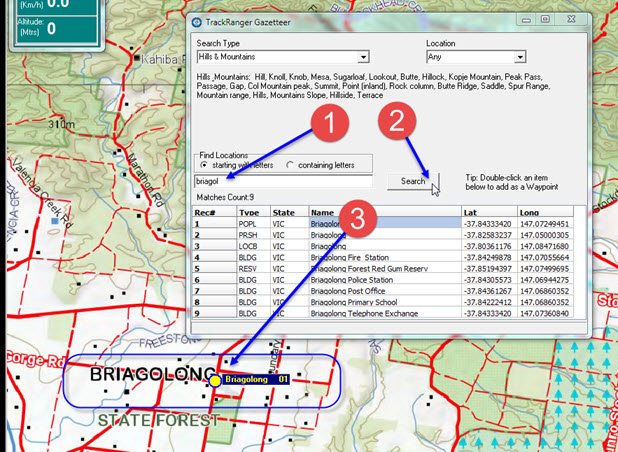Click 'Briagolong Primary School' in results

(354, 302)
